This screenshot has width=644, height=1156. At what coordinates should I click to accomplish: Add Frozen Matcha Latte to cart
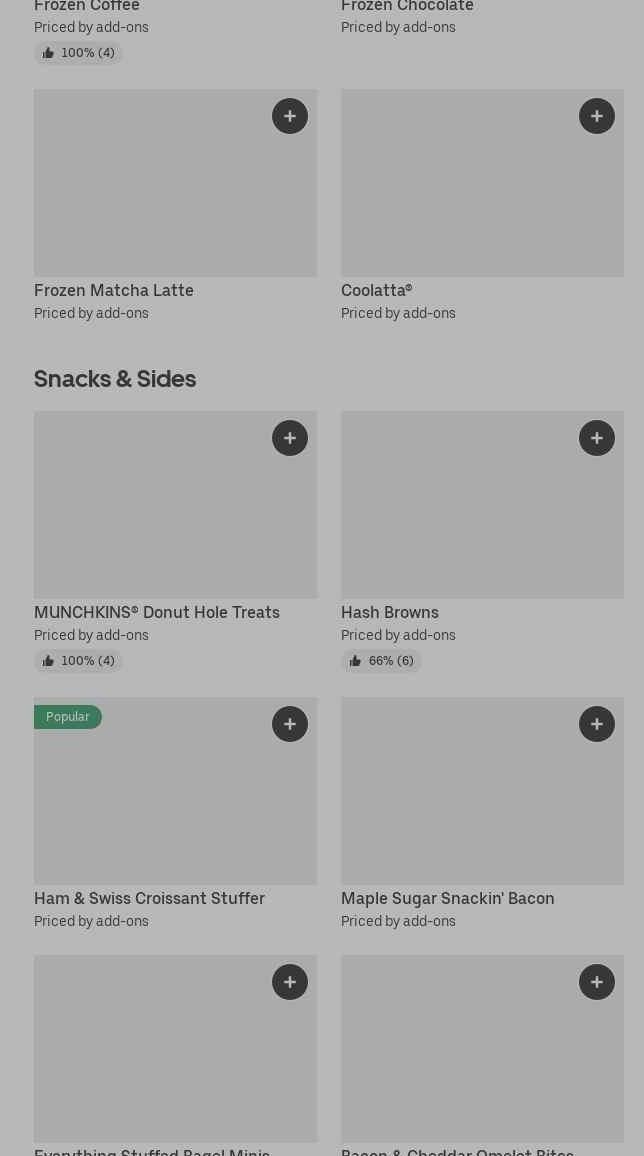point(290,116)
